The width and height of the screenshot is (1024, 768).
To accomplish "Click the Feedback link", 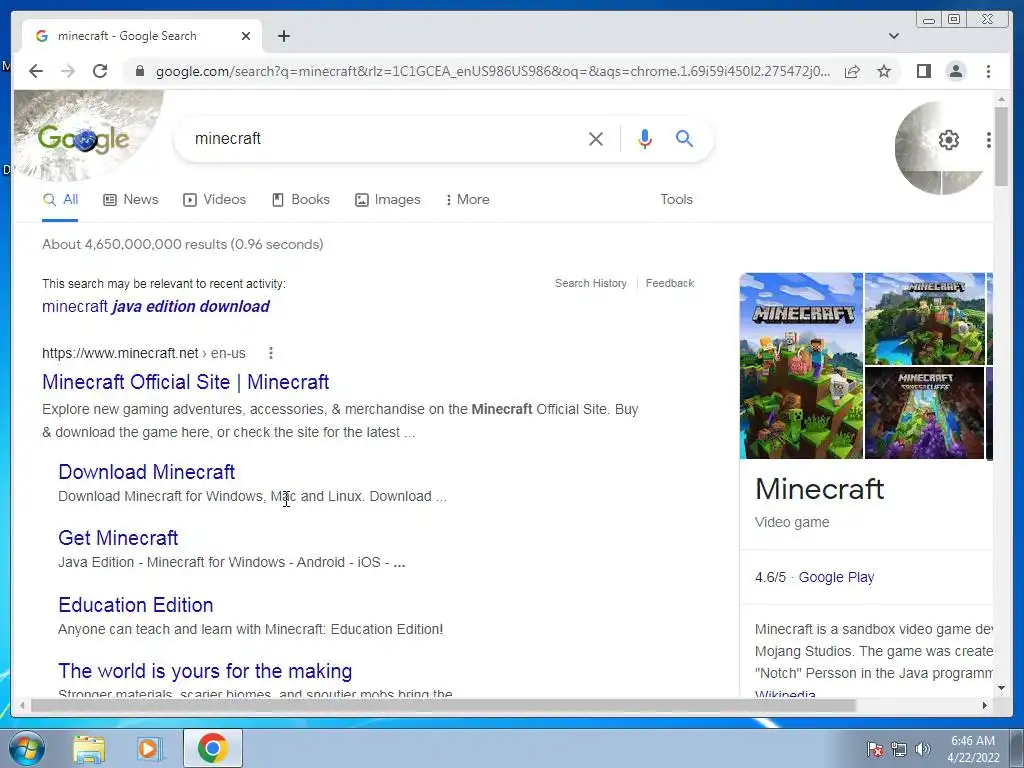I will click(669, 283).
